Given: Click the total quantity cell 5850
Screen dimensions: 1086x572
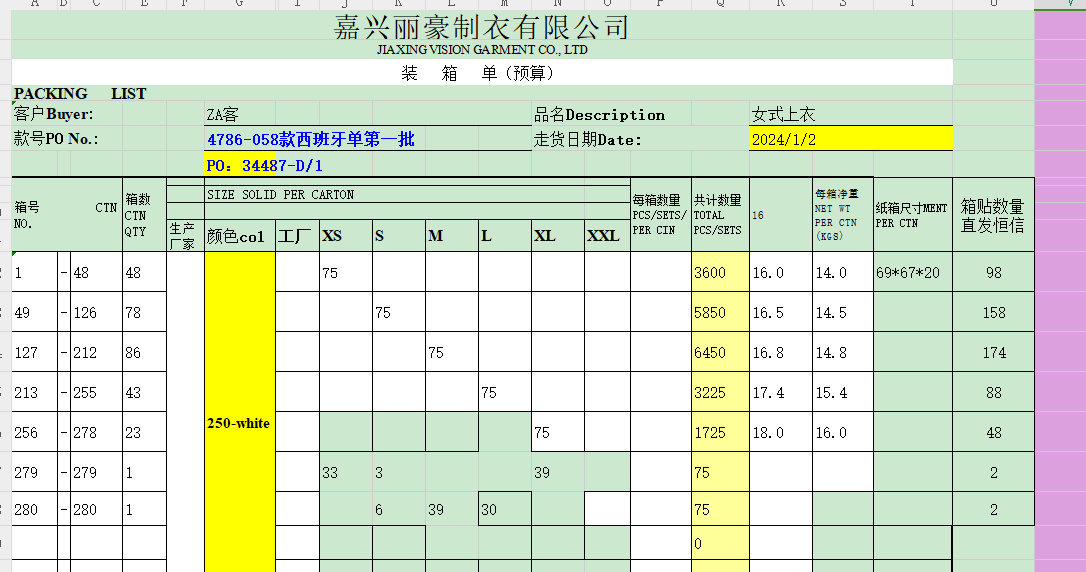Looking at the screenshot, I should click(x=719, y=313).
